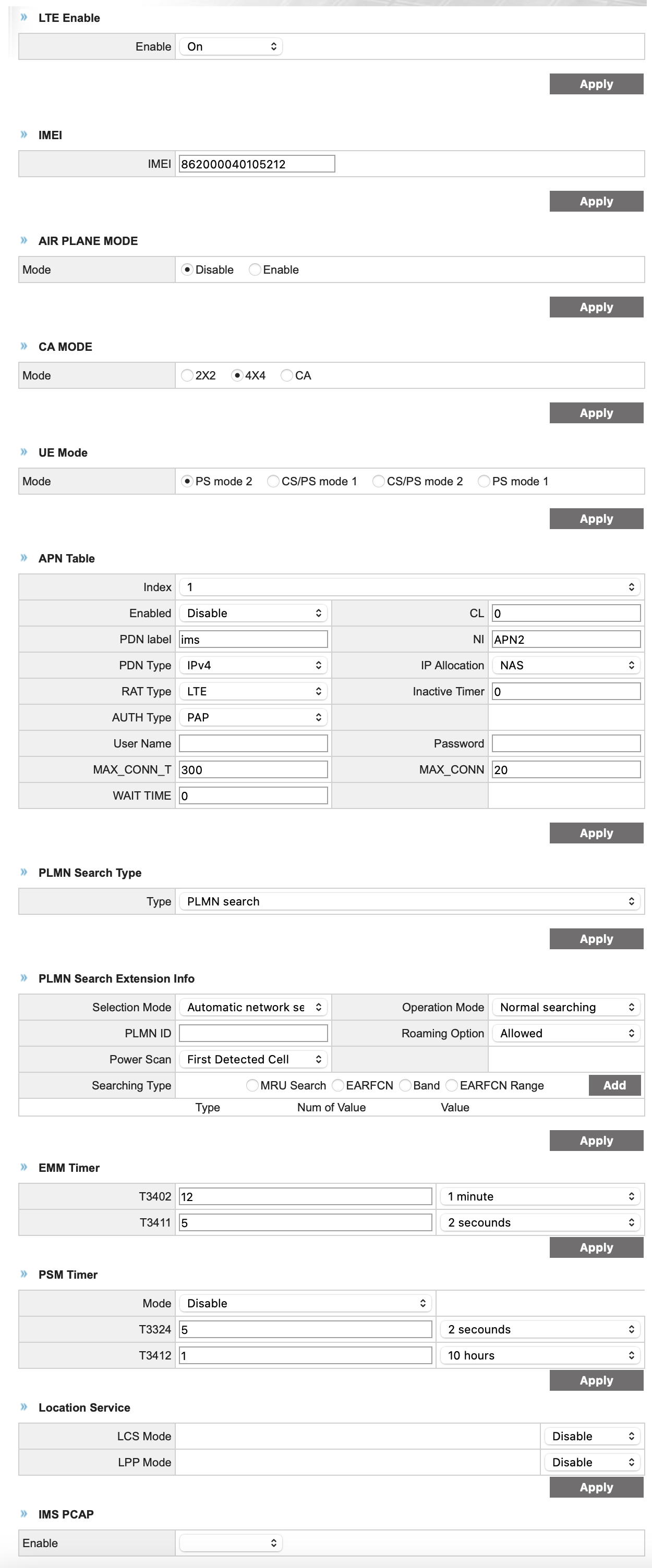Open the AUTH Type PAP dropdown
This screenshot has height=1568, width=652.
coord(253,718)
